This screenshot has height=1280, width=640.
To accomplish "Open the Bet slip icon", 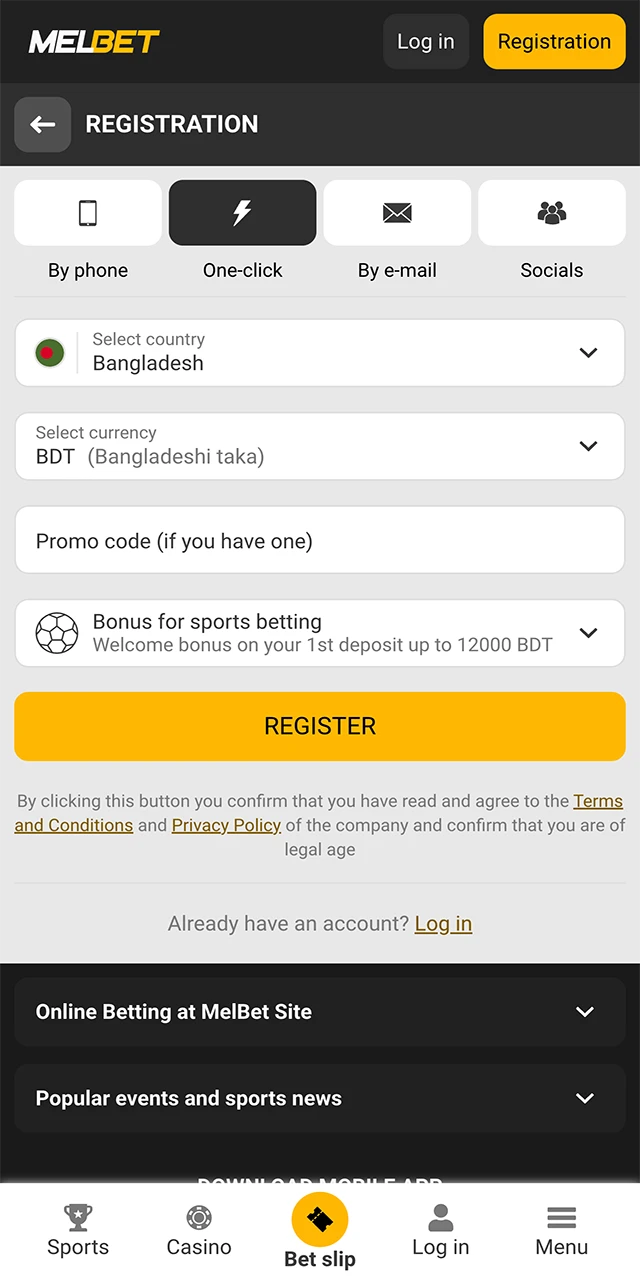I will click(320, 1218).
